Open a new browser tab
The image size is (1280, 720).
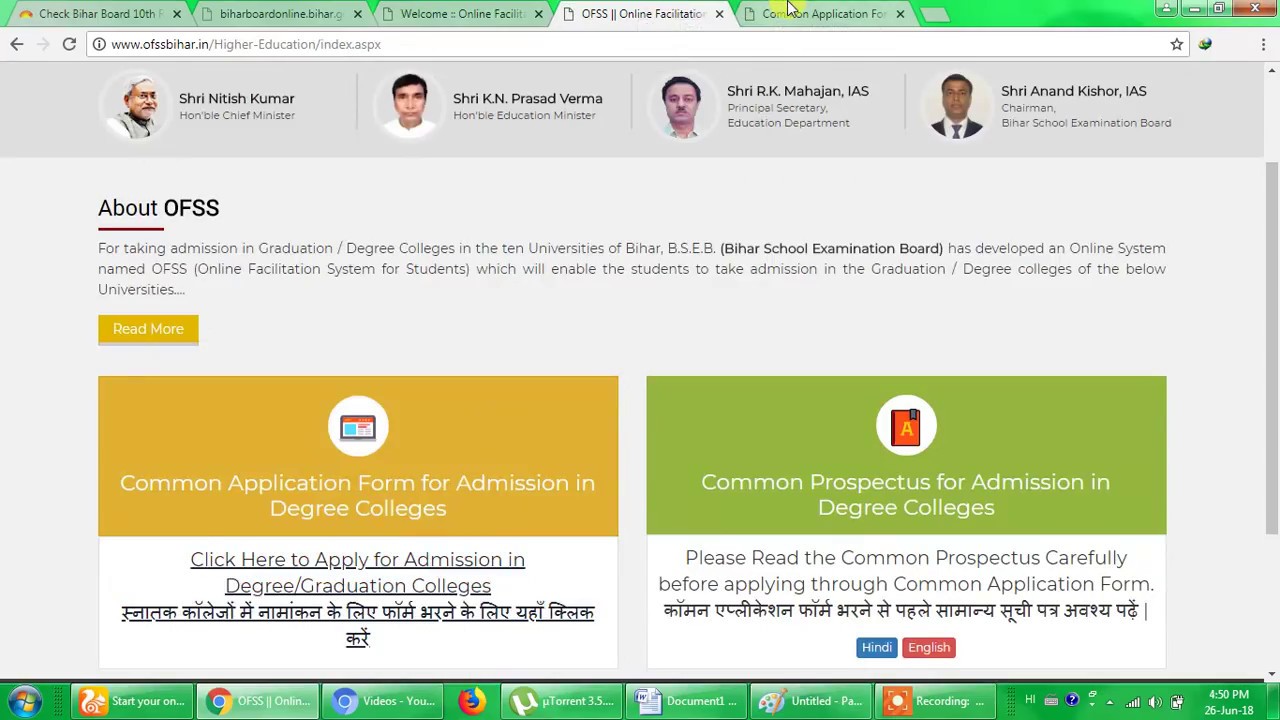[934, 14]
